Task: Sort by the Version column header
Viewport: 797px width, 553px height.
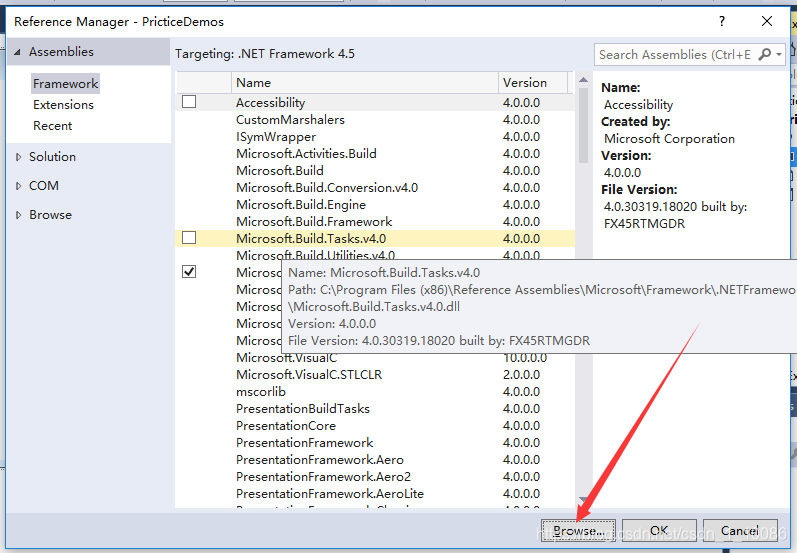Action: pos(533,83)
